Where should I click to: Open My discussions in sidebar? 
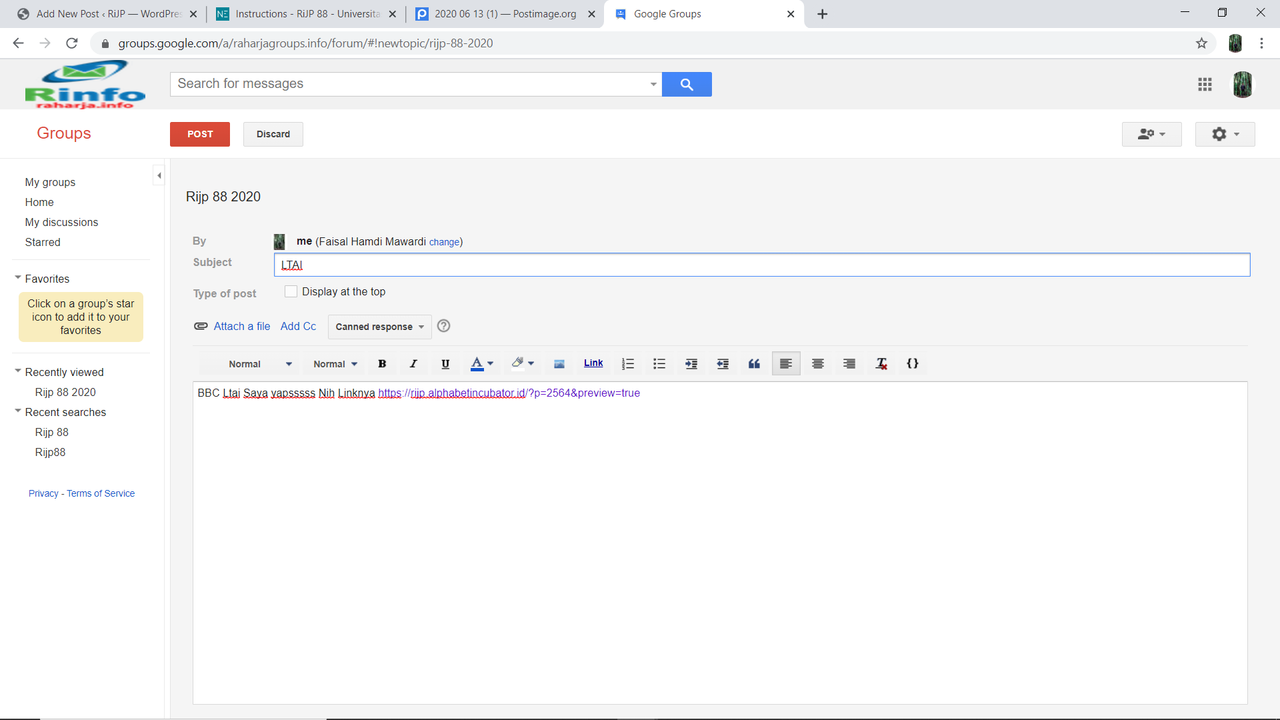coord(62,222)
